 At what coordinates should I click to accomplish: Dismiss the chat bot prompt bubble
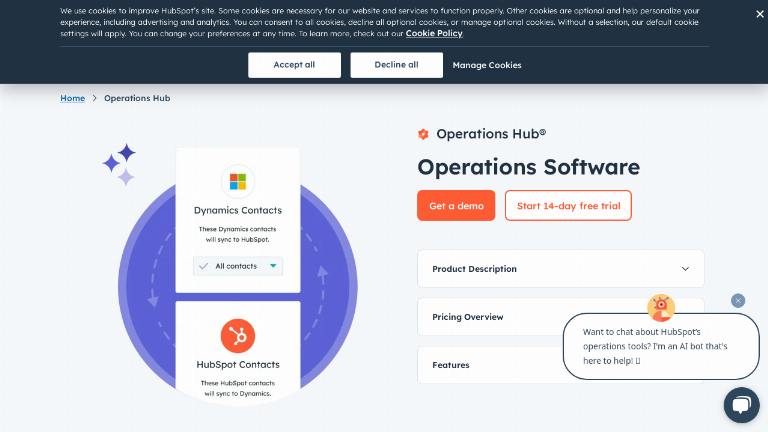click(x=738, y=301)
